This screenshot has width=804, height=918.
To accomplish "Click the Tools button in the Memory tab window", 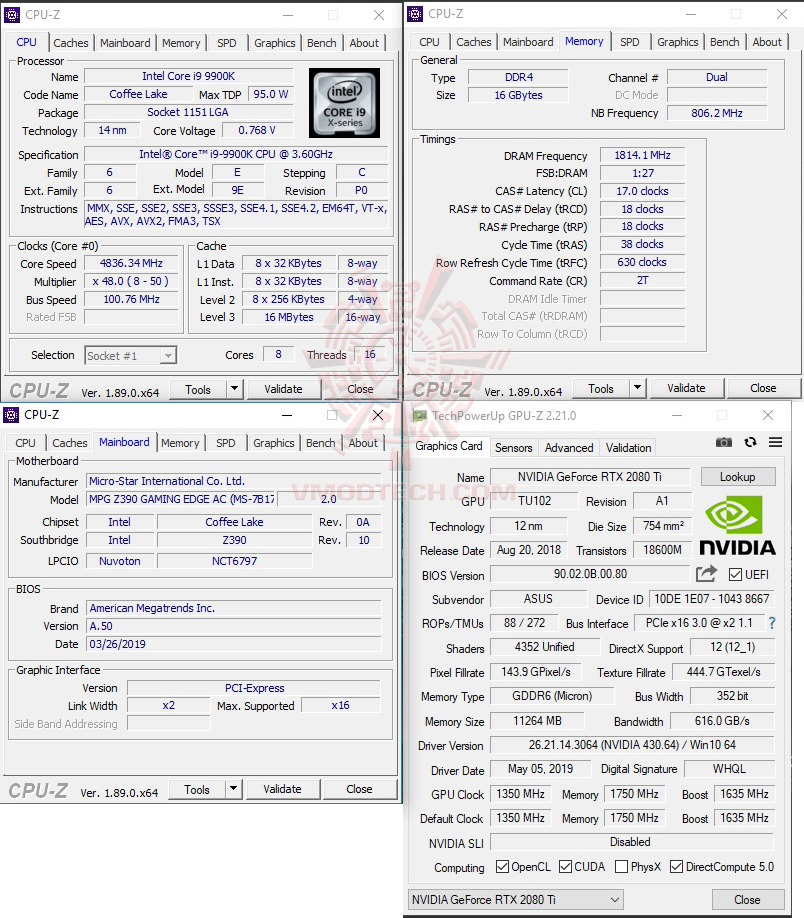I will point(601,388).
